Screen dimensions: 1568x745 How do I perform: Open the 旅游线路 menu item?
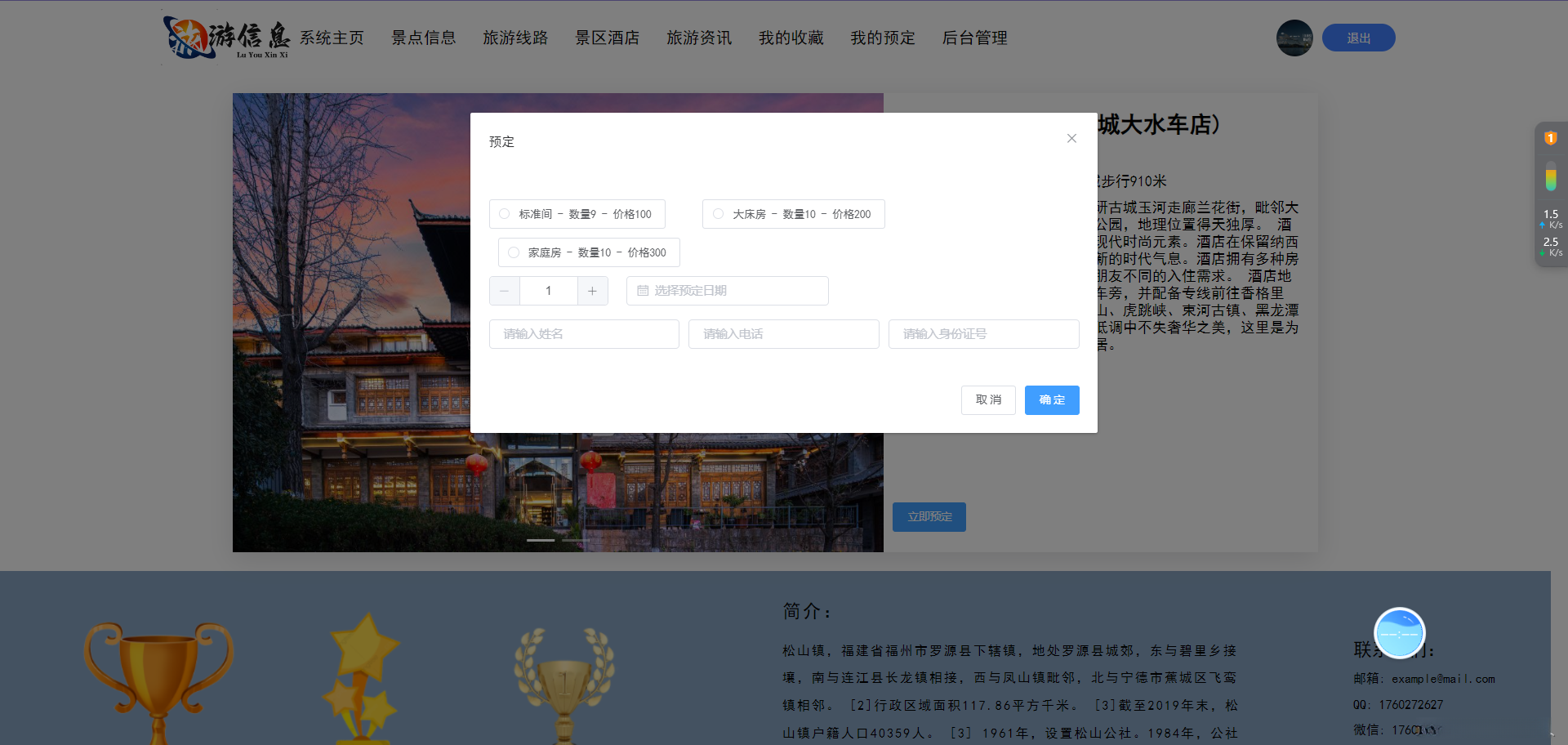click(515, 38)
